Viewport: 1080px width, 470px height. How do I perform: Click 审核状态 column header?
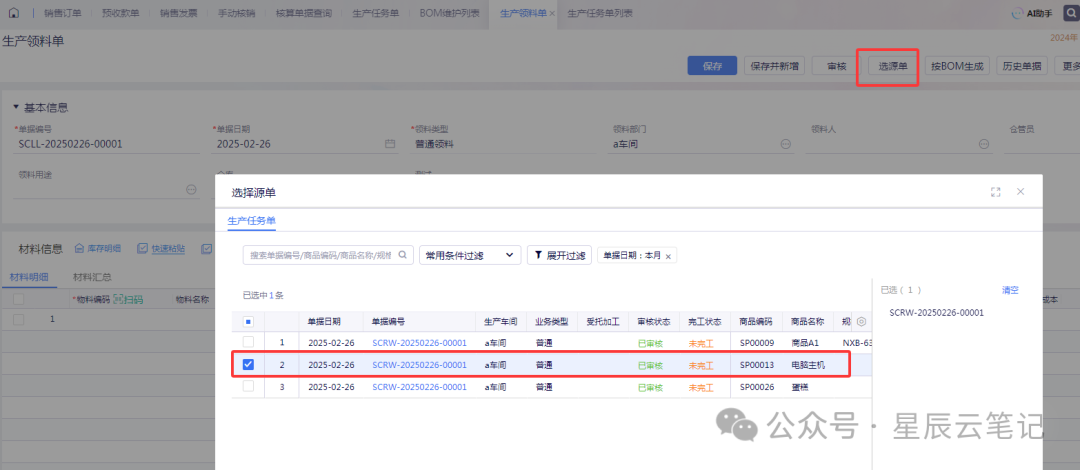point(654,321)
